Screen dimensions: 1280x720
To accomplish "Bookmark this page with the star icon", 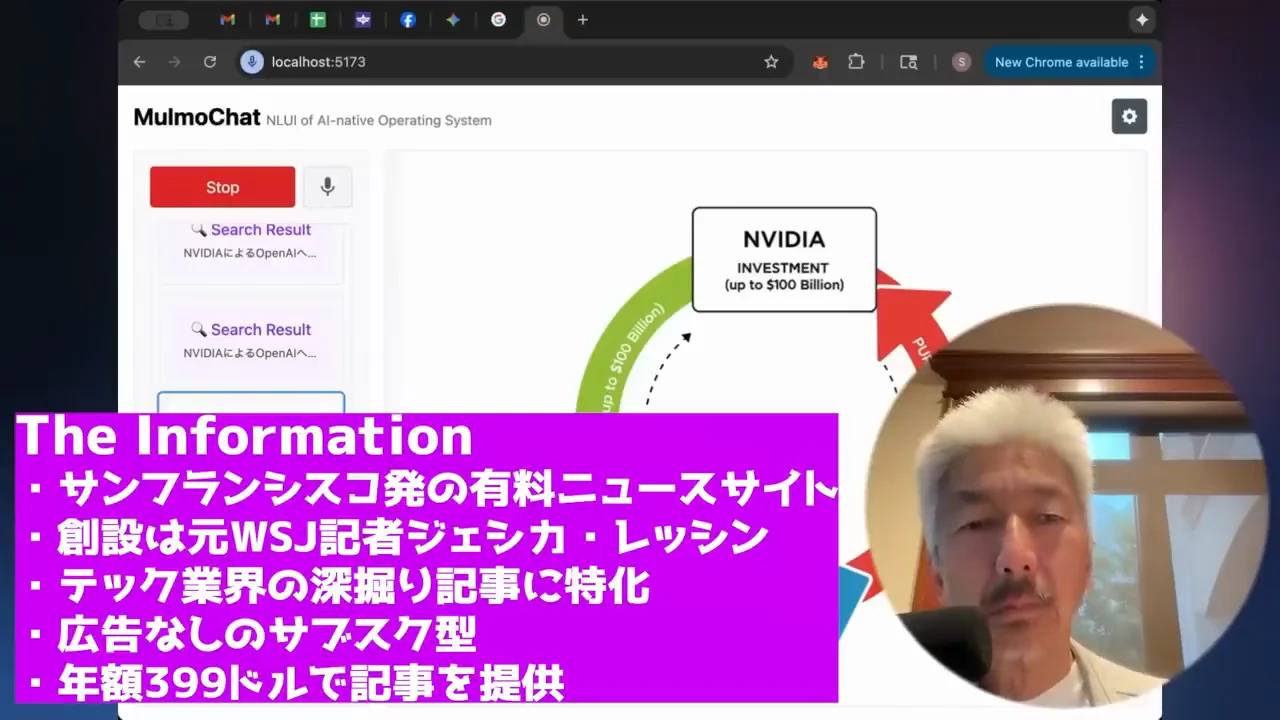I will point(771,62).
